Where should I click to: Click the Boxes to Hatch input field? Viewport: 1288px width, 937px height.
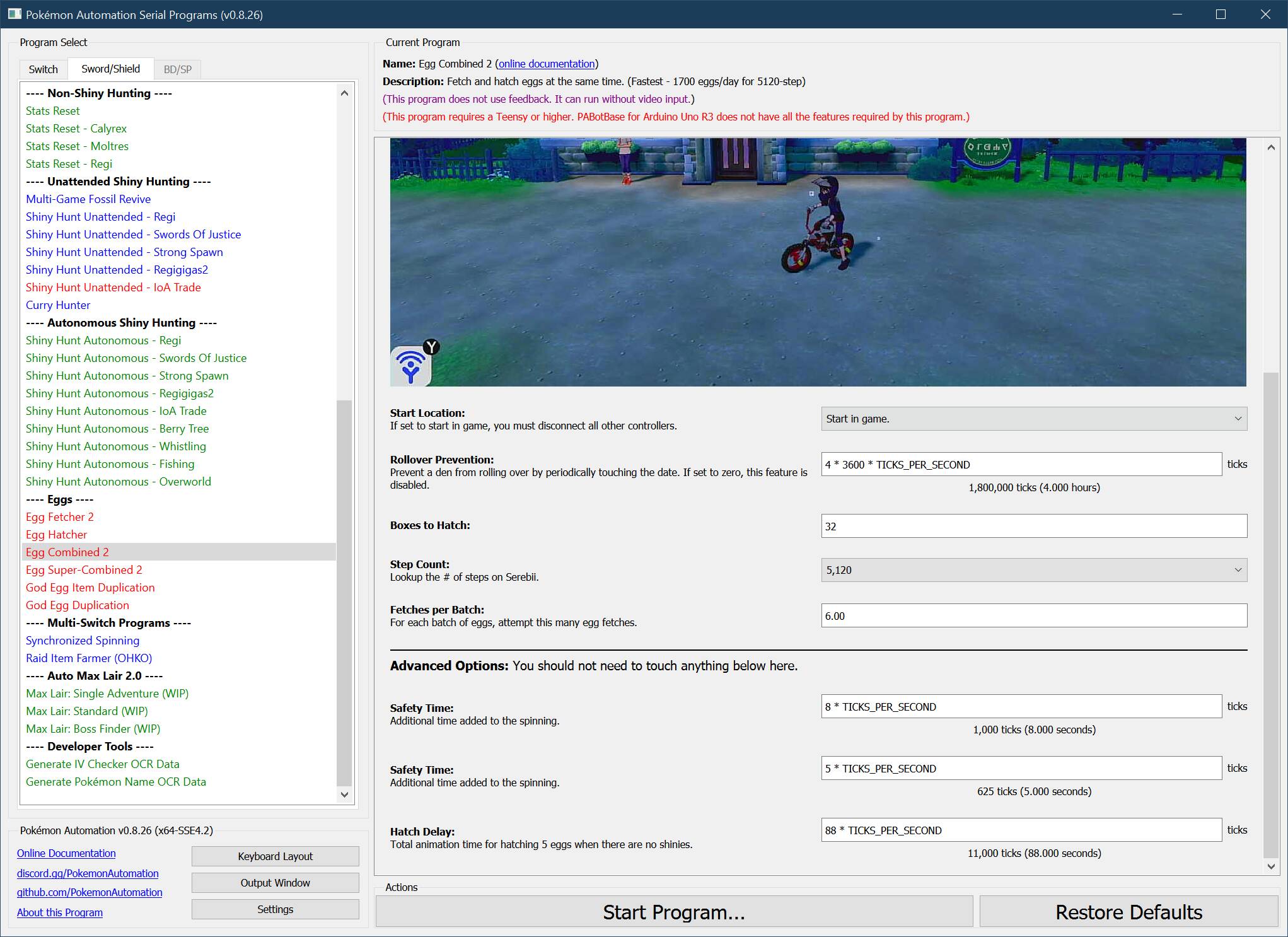[x=1033, y=526]
